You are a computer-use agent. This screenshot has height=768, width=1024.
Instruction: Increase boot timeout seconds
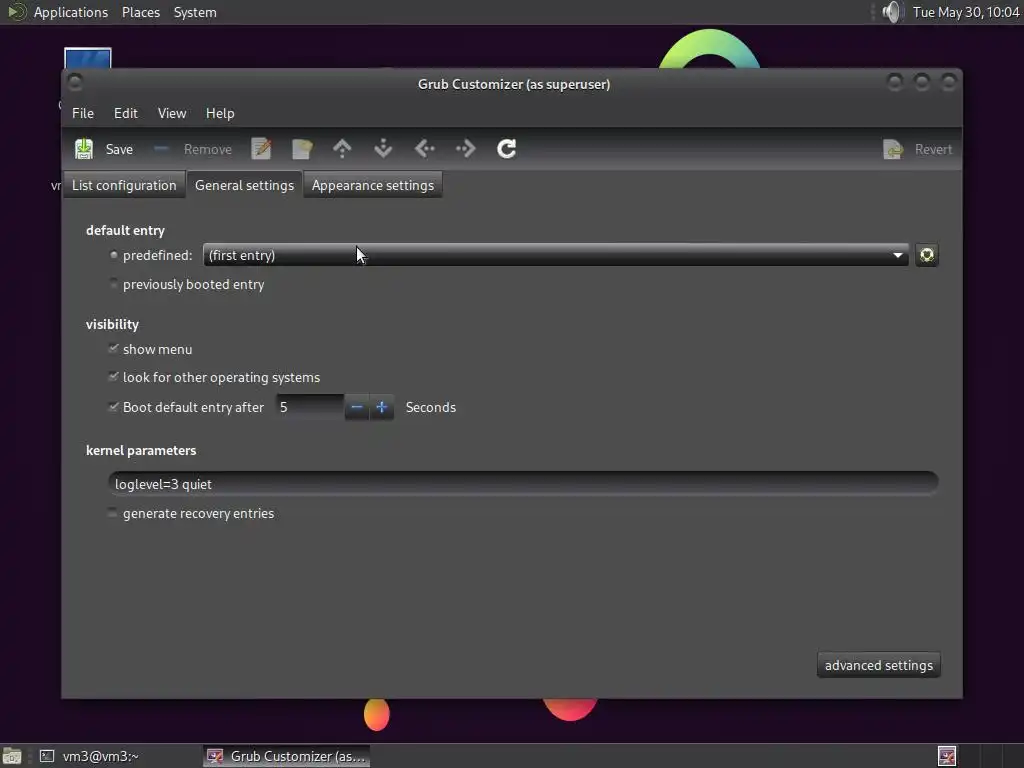tap(382, 408)
